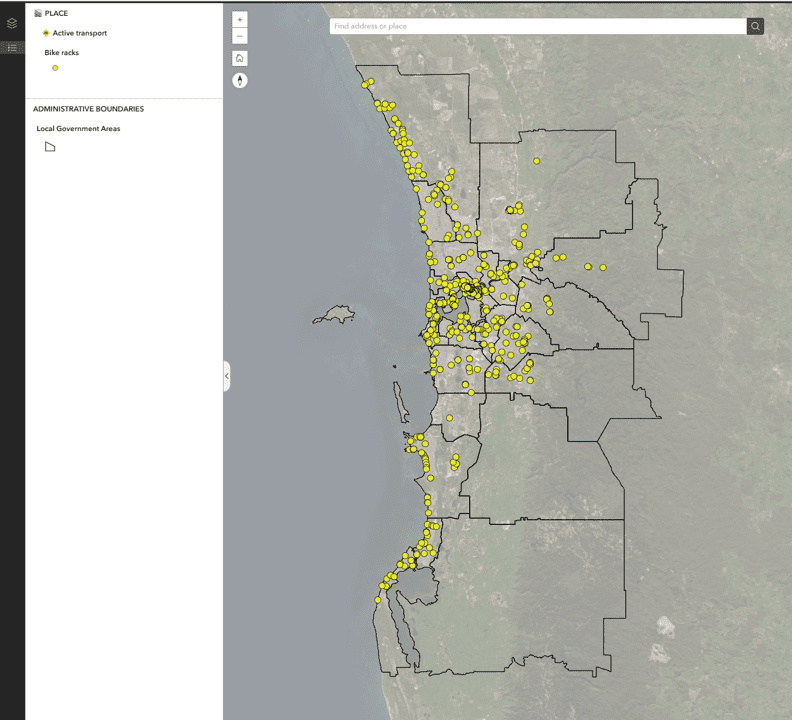Viewport: 792px width, 720px height.
Task: Collapse the legend side panel
Action: coord(227,376)
